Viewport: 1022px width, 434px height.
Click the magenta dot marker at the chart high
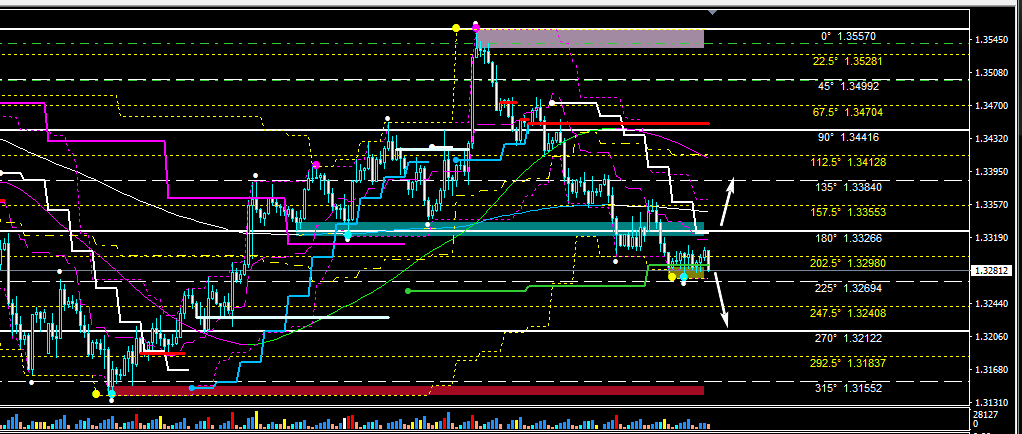tap(476, 28)
